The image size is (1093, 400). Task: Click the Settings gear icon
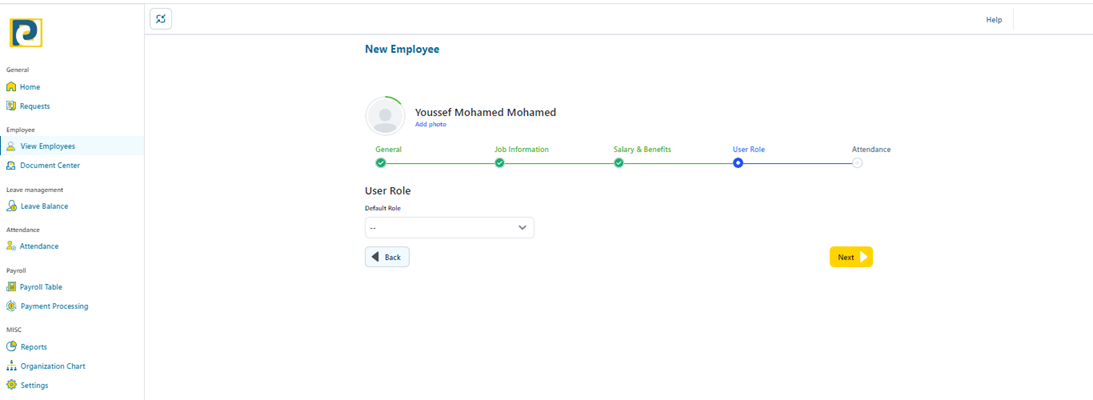click(x=12, y=385)
